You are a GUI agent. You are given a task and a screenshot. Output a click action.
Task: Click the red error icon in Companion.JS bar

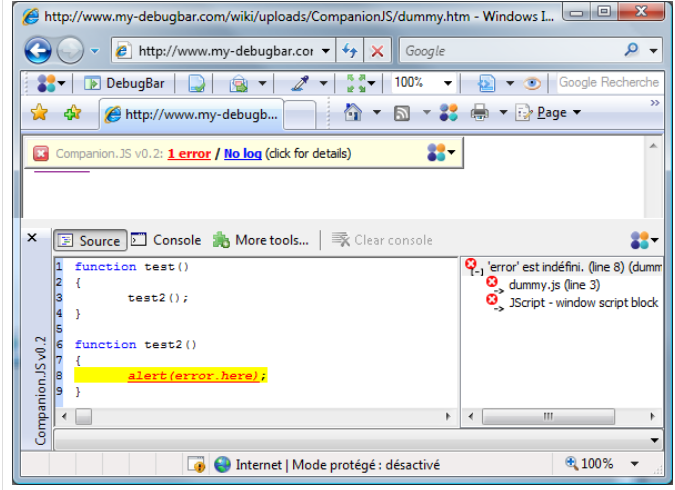(x=41, y=153)
